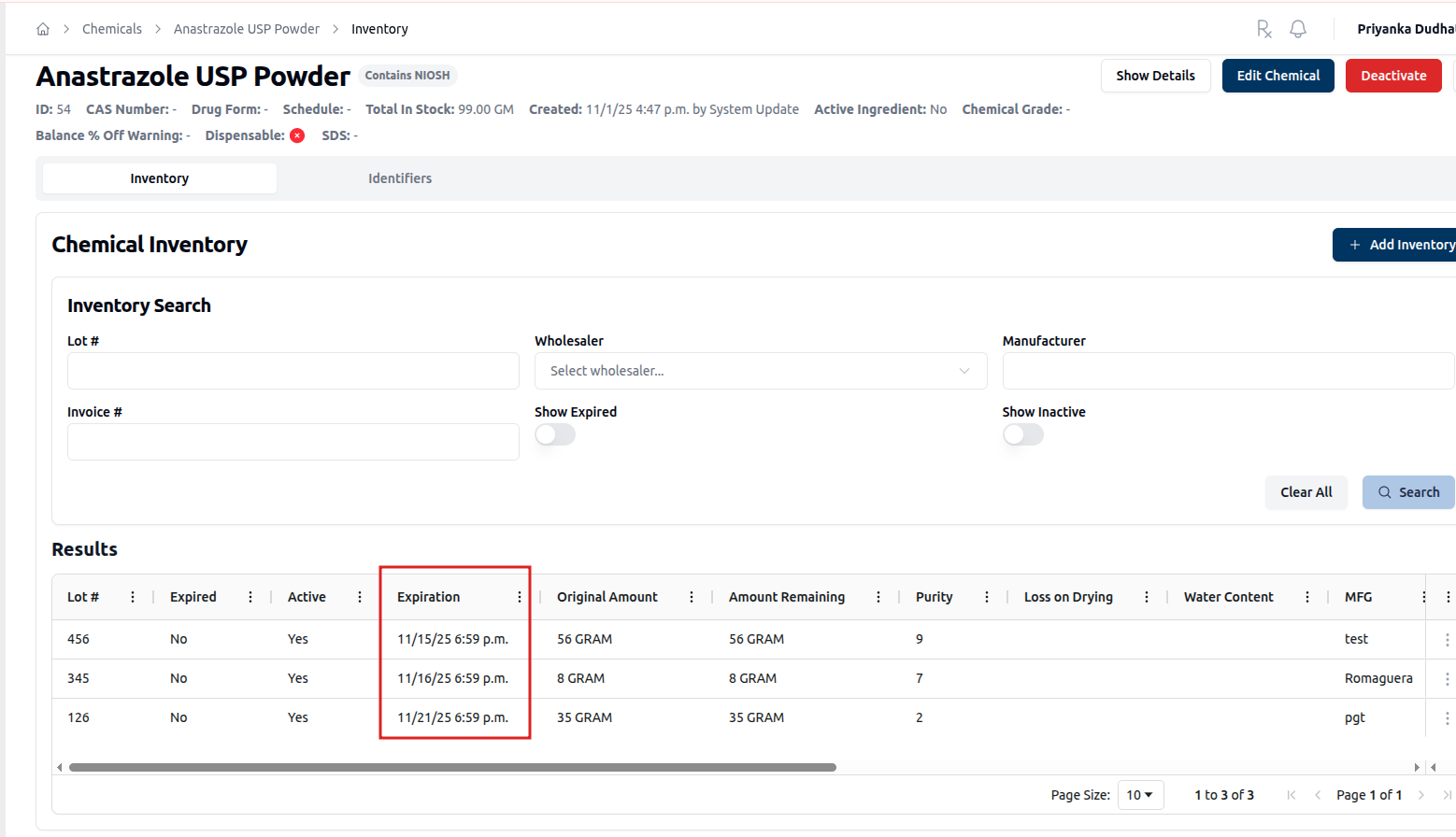Open the notifications bell
Image resolution: width=1456 pixels, height=837 pixels.
point(1298,29)
